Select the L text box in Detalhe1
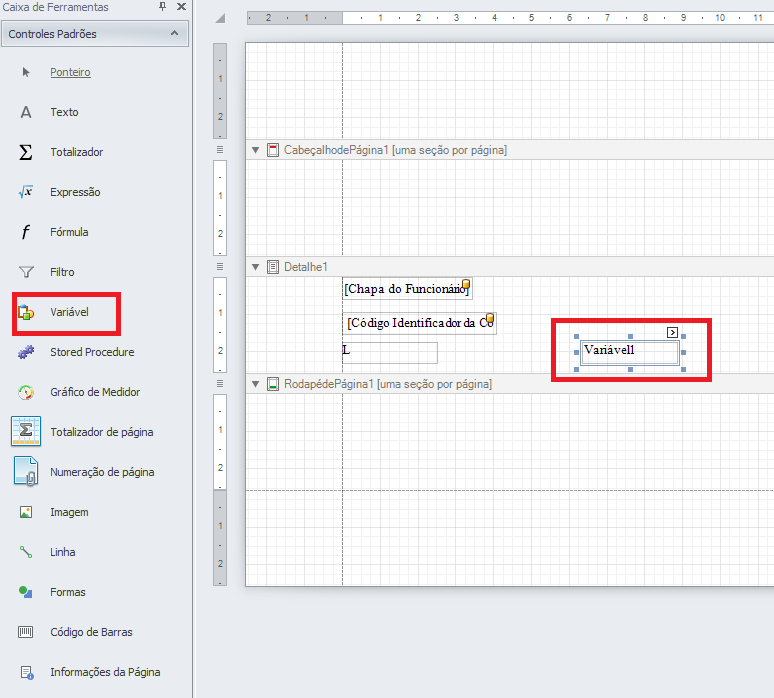The width and height of the screenshot is (774, 698). tap(390, 353)
